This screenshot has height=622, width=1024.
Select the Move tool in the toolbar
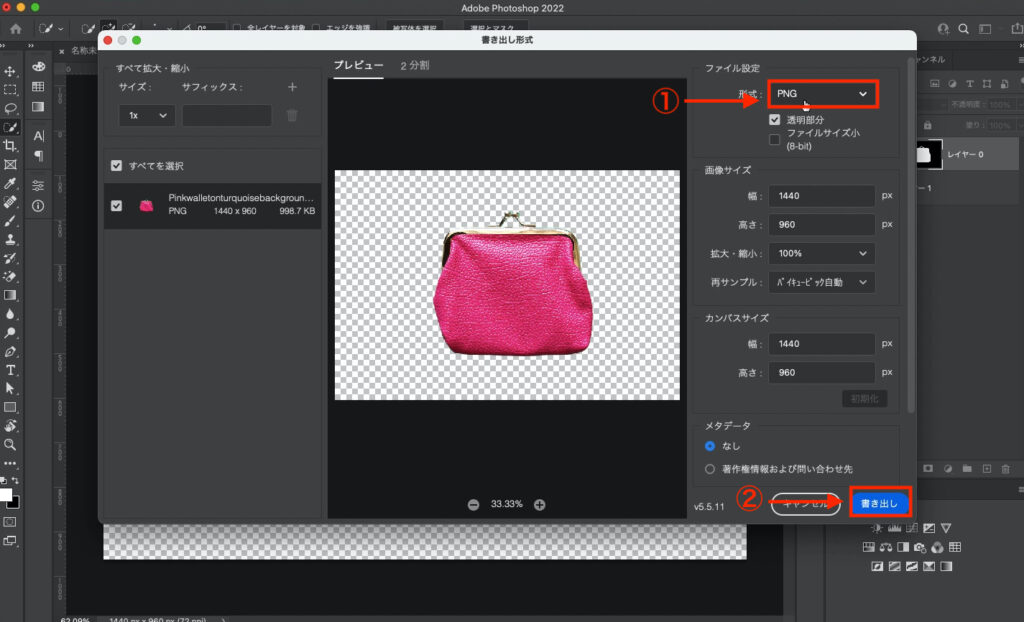pyautogui.click(x=12, y=70)
